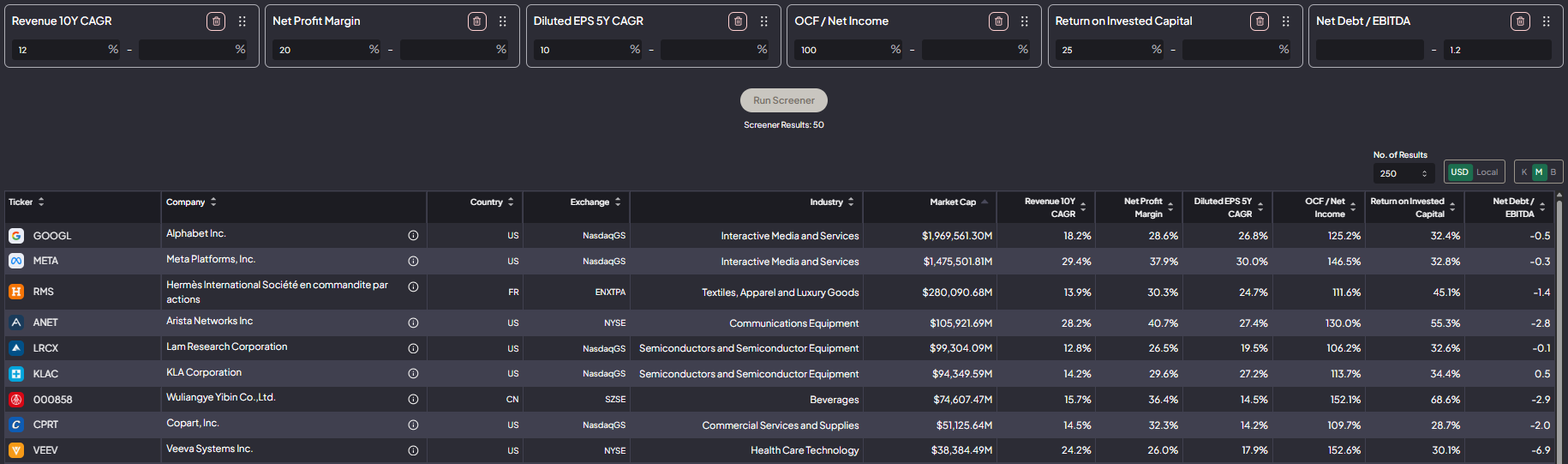Show values in billions (B)

[x=1553, y=172]
